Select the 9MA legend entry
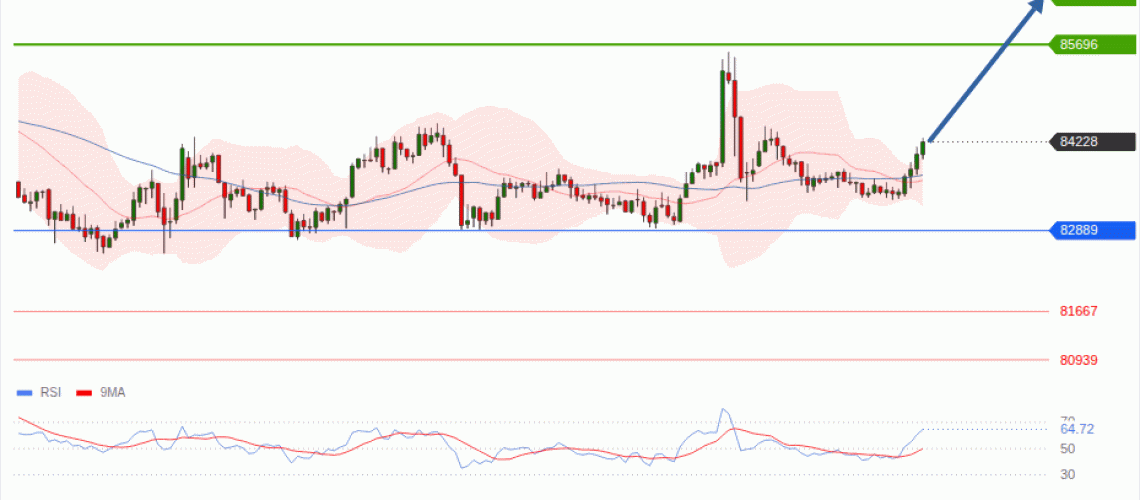Image resolution: width=1140 pixels, height=500 pixels. tap(101, 392)
